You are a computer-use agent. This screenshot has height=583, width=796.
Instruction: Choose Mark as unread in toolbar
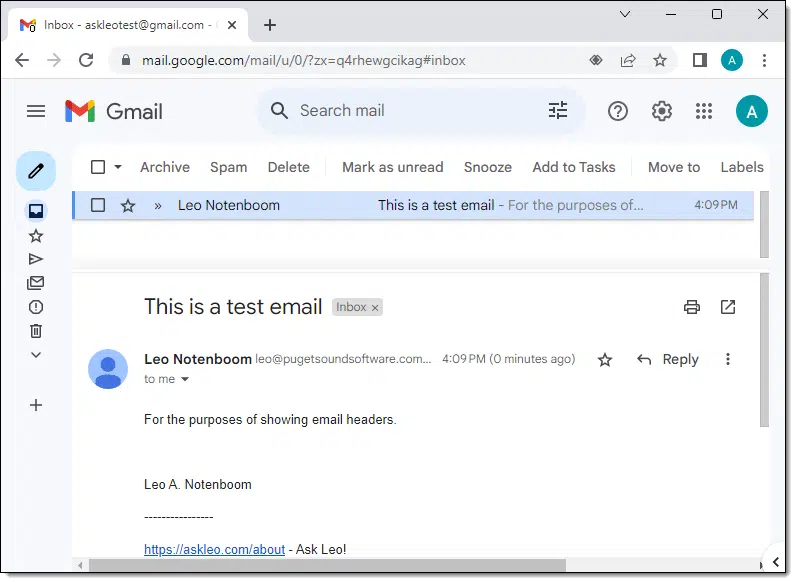[394, 168]
